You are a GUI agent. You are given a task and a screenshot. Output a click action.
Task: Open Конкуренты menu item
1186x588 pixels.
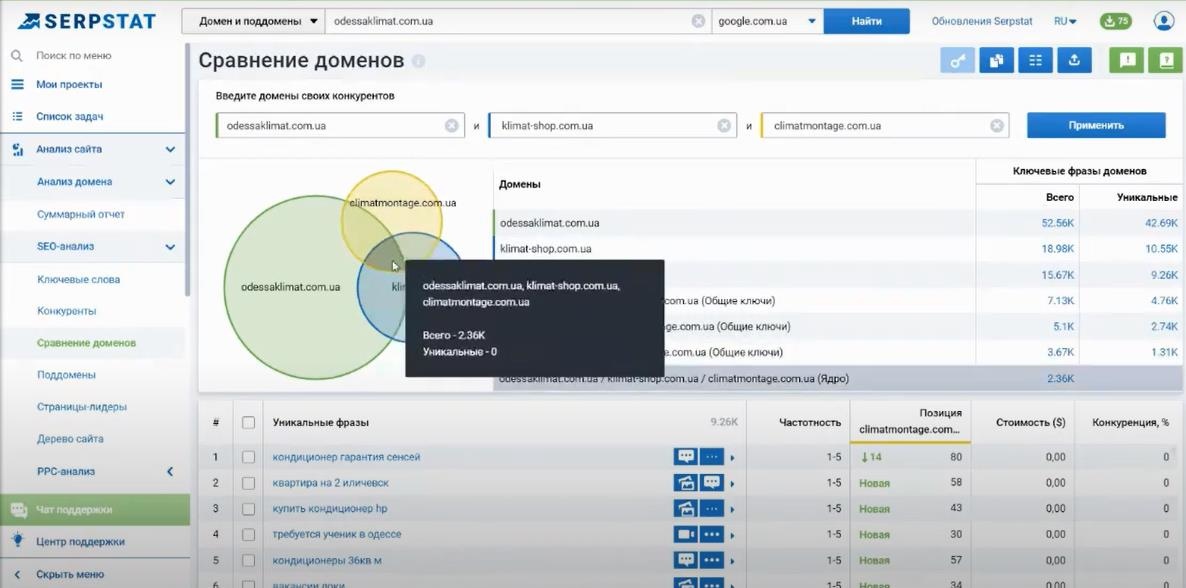[67, 311]
